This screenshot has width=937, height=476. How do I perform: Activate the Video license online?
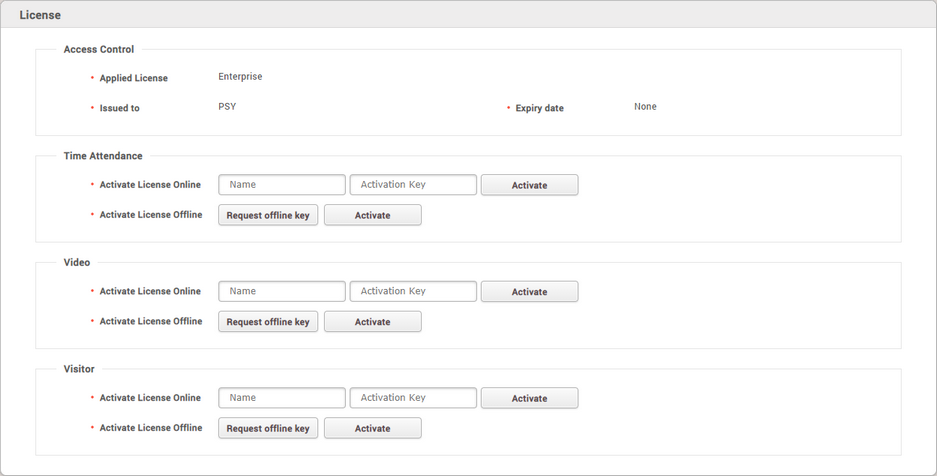point(529,292)
